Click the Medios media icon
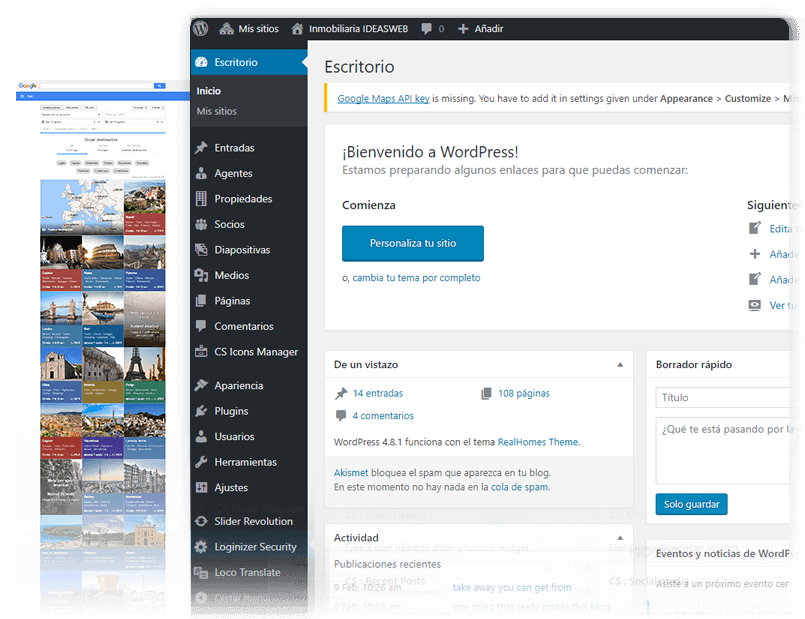 point(201,276)
